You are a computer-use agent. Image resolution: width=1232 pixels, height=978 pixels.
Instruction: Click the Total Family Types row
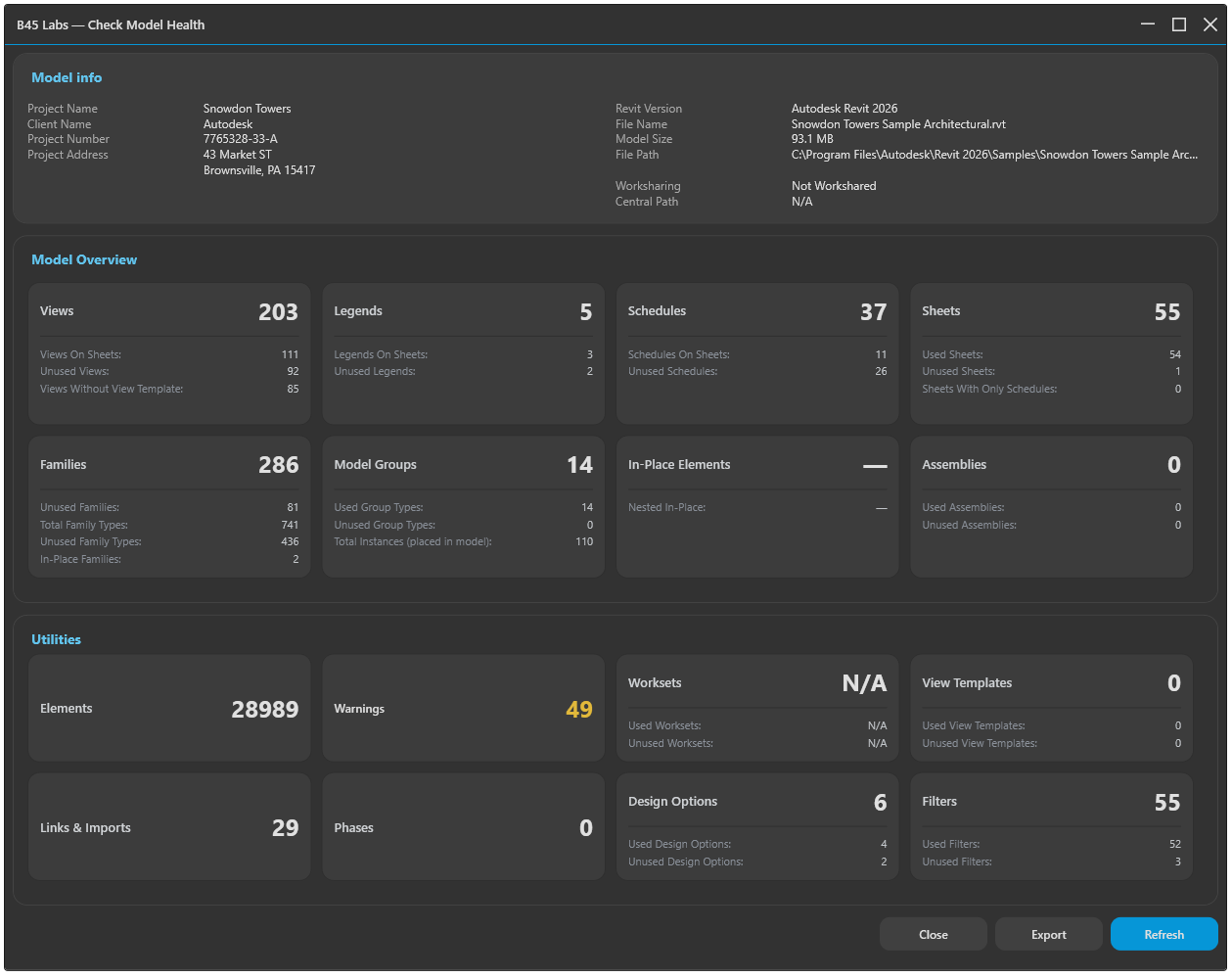click(x=169, y=525)
